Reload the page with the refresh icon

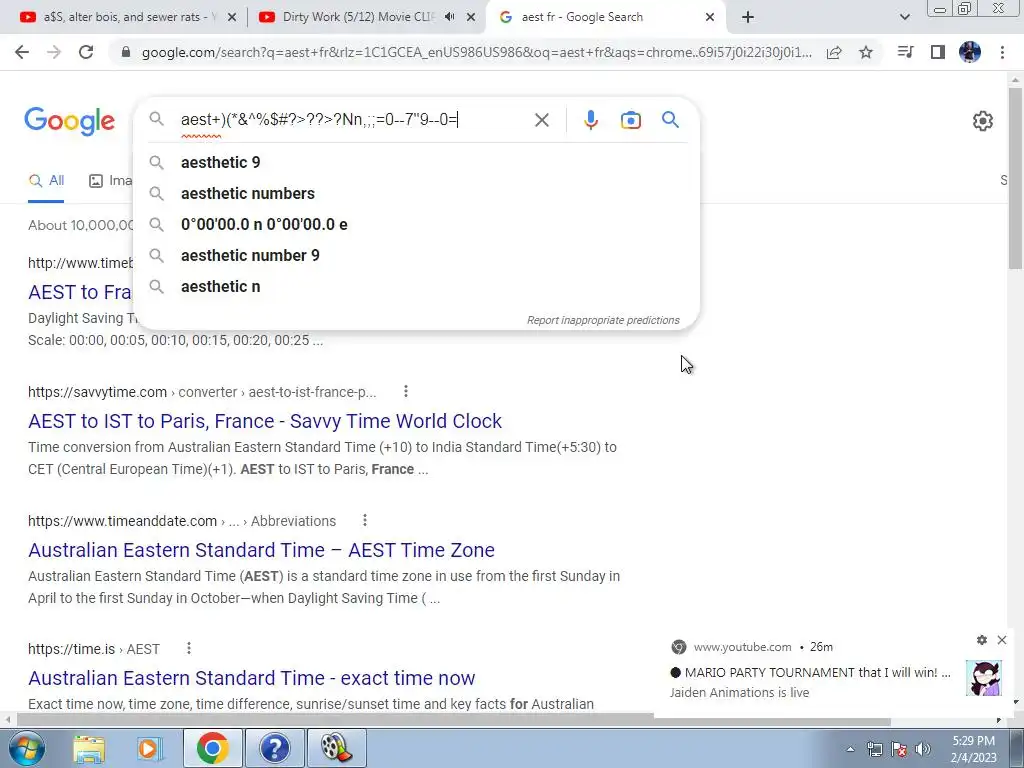[86, 52]
